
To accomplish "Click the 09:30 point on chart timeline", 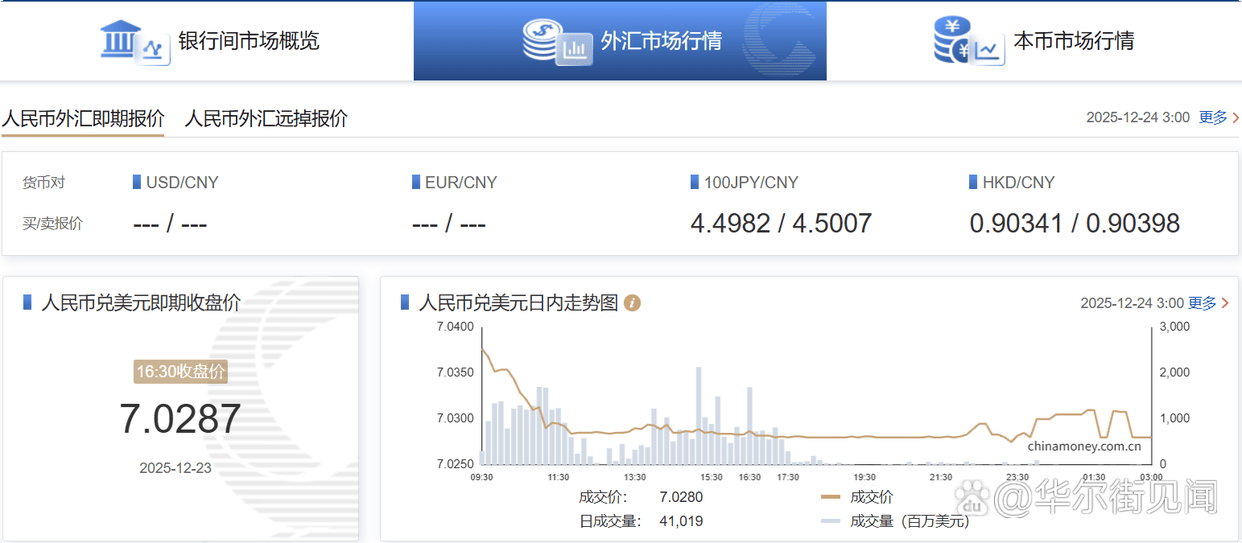I will point(482,478).
